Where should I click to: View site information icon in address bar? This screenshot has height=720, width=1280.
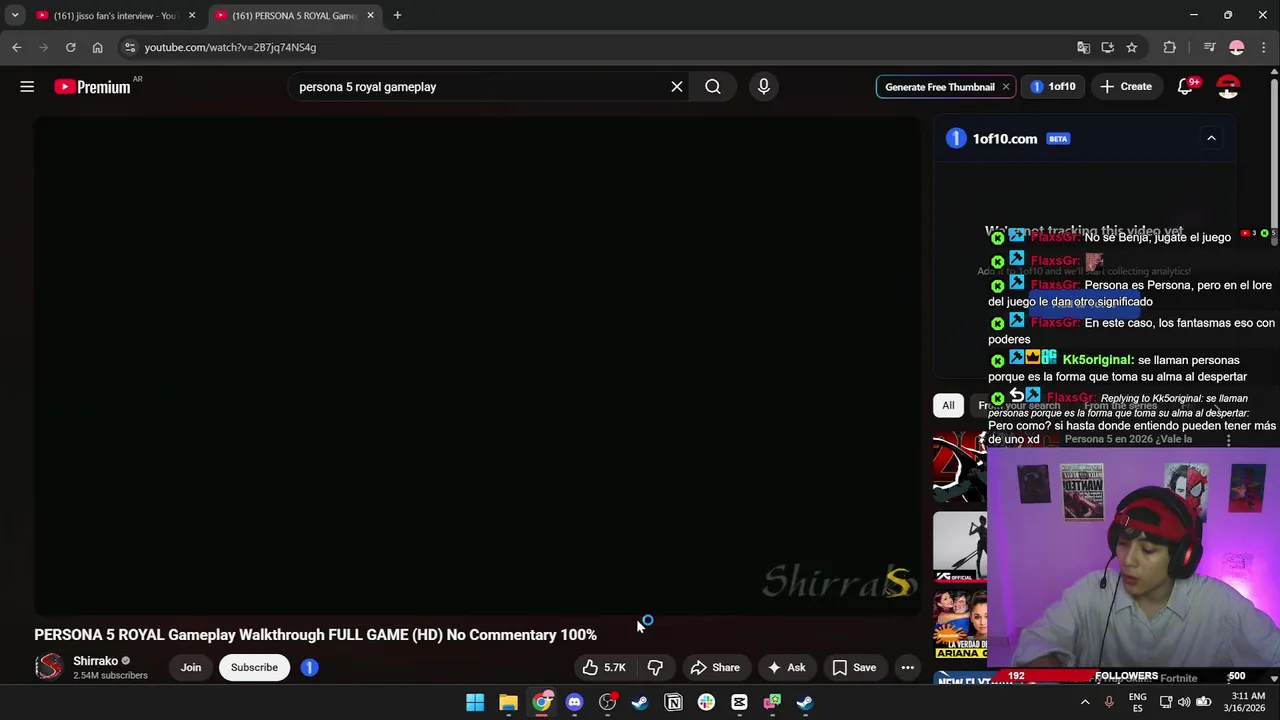(129, 47)
